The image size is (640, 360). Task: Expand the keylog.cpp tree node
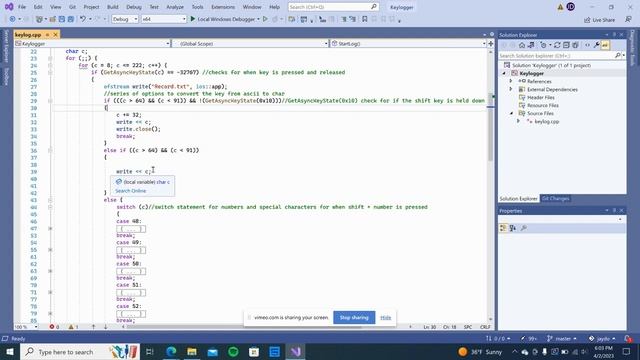pos(518,121)
